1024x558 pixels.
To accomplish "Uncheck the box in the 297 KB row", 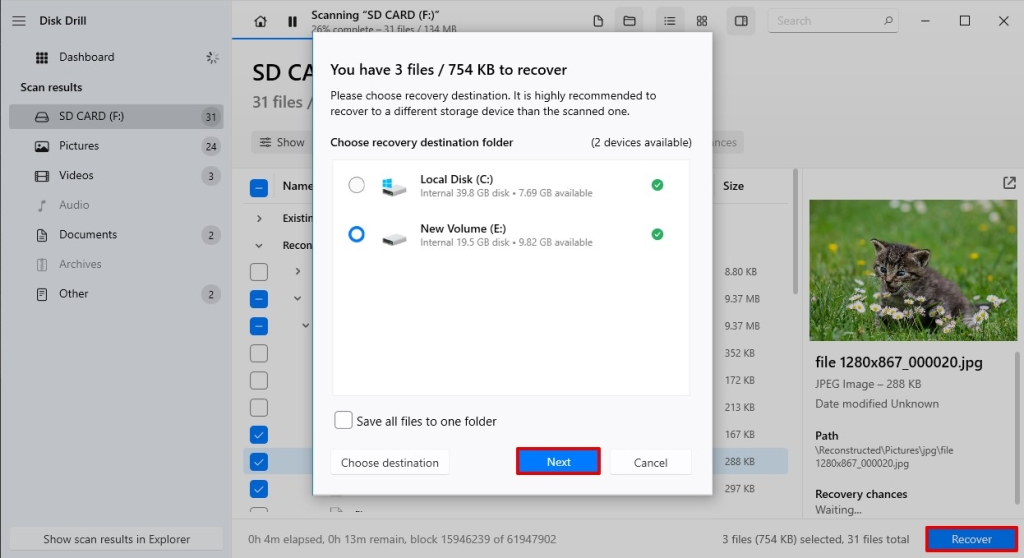I will (259, 489).
